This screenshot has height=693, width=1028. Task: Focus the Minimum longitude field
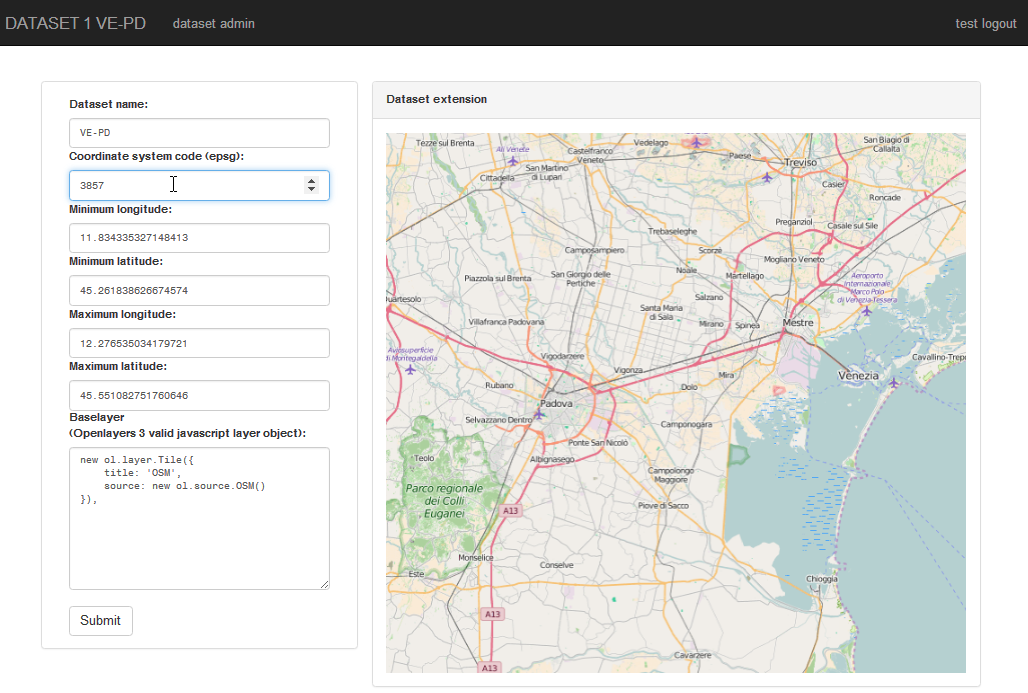199,238
